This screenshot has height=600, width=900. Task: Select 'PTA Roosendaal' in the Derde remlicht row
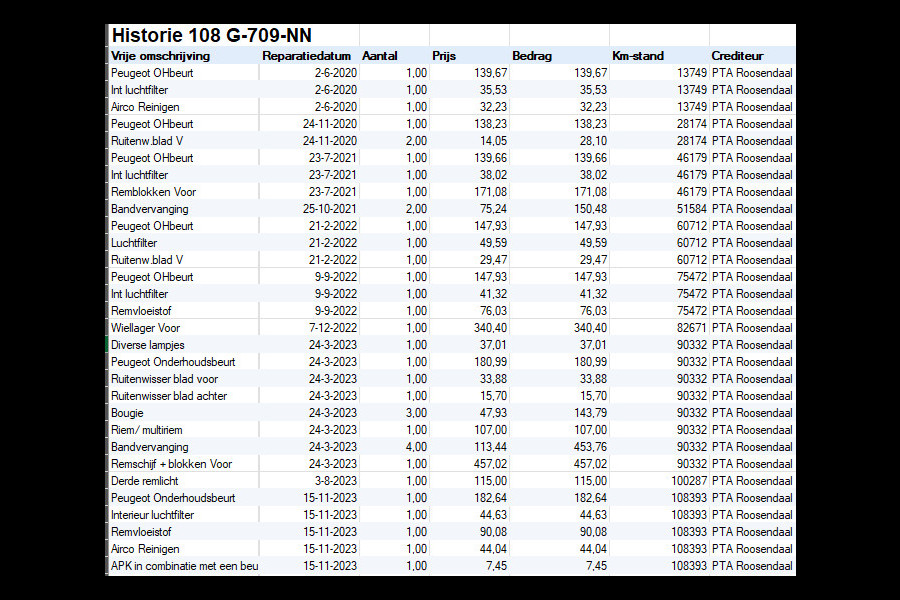coord(752,481)
